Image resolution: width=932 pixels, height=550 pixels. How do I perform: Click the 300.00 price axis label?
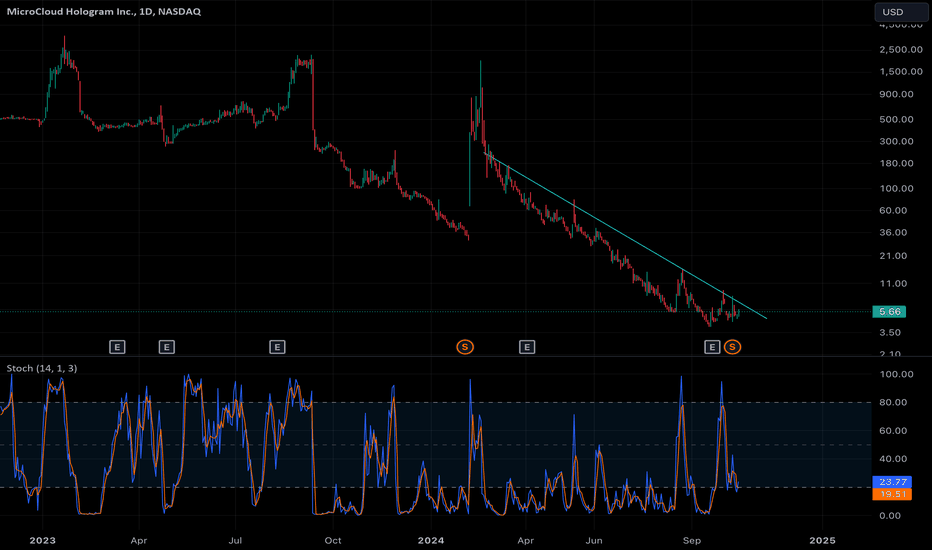coord(896,141)
